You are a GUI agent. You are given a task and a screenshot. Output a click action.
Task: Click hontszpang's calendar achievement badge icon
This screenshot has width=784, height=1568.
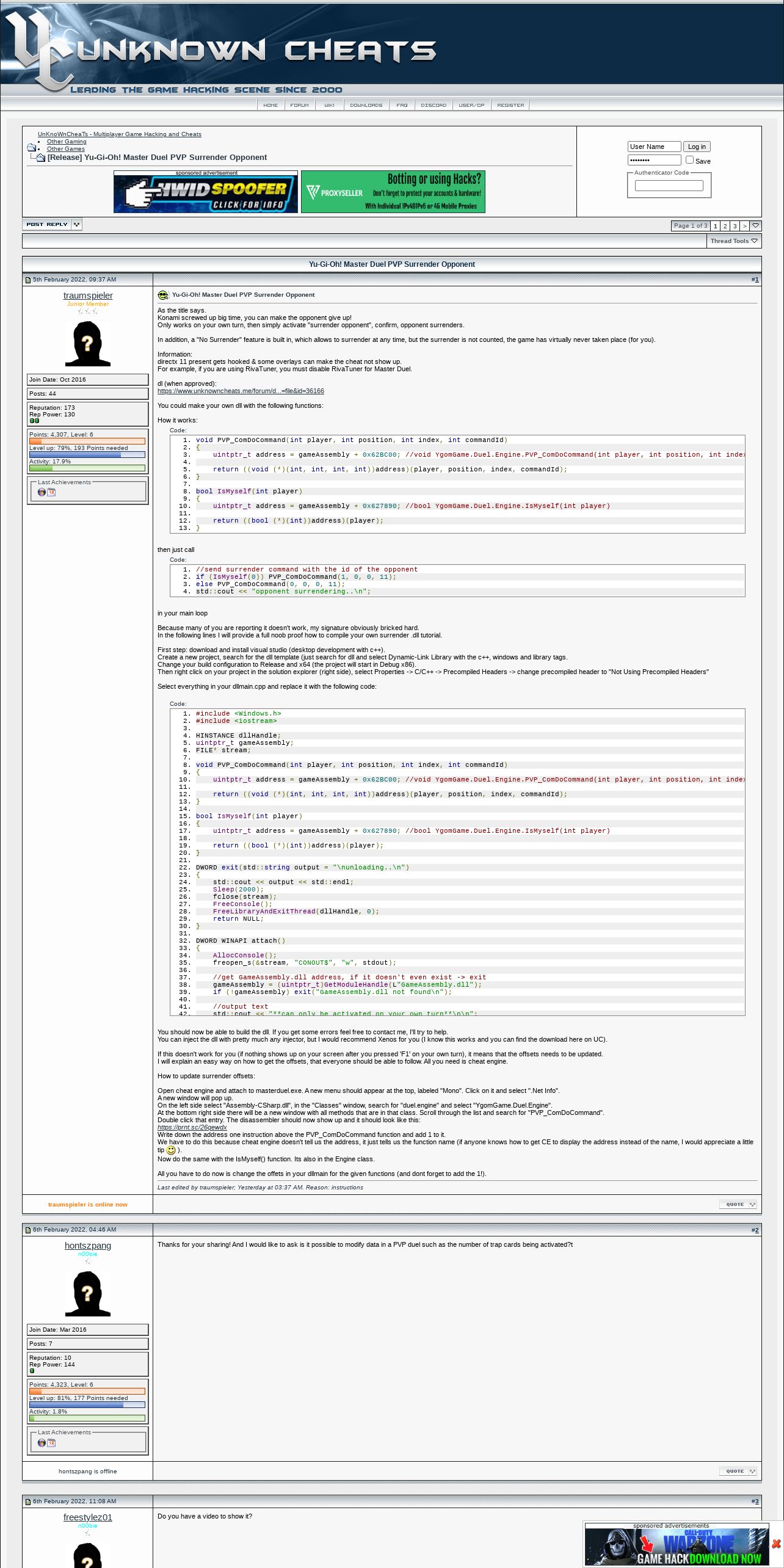click(x=51, y=1442)
